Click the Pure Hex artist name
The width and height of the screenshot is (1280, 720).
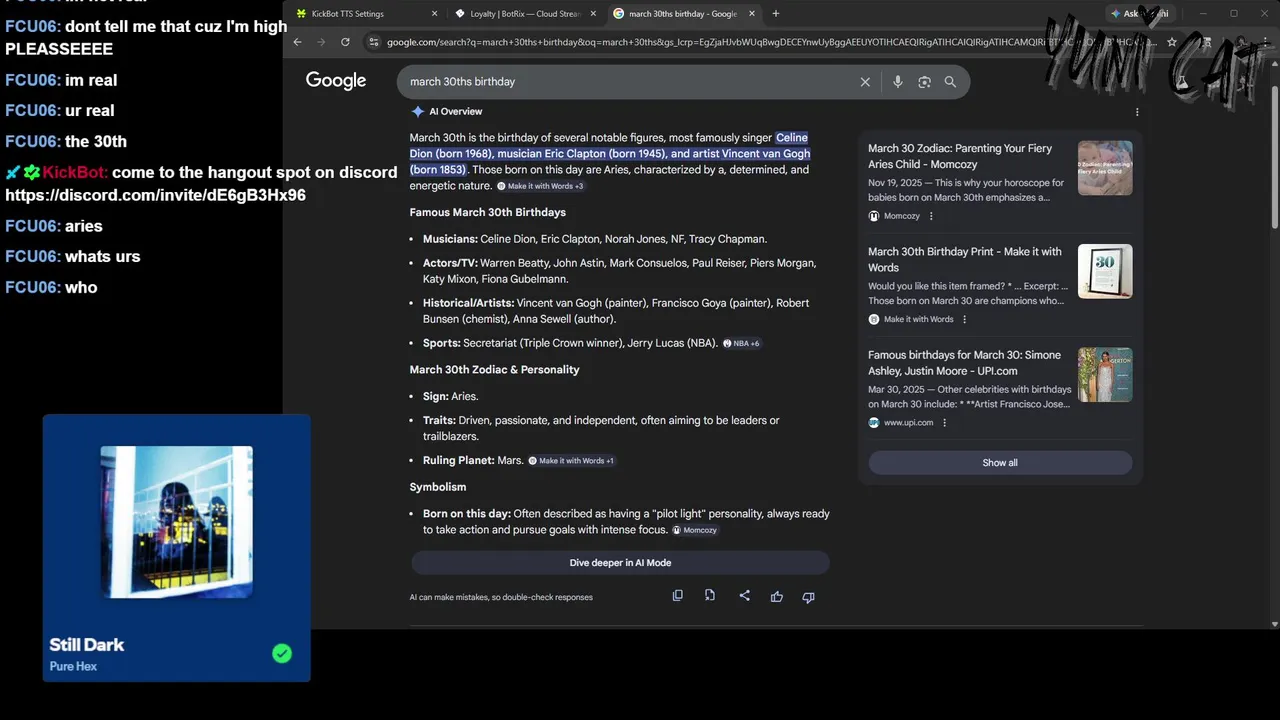coord(73,666)
